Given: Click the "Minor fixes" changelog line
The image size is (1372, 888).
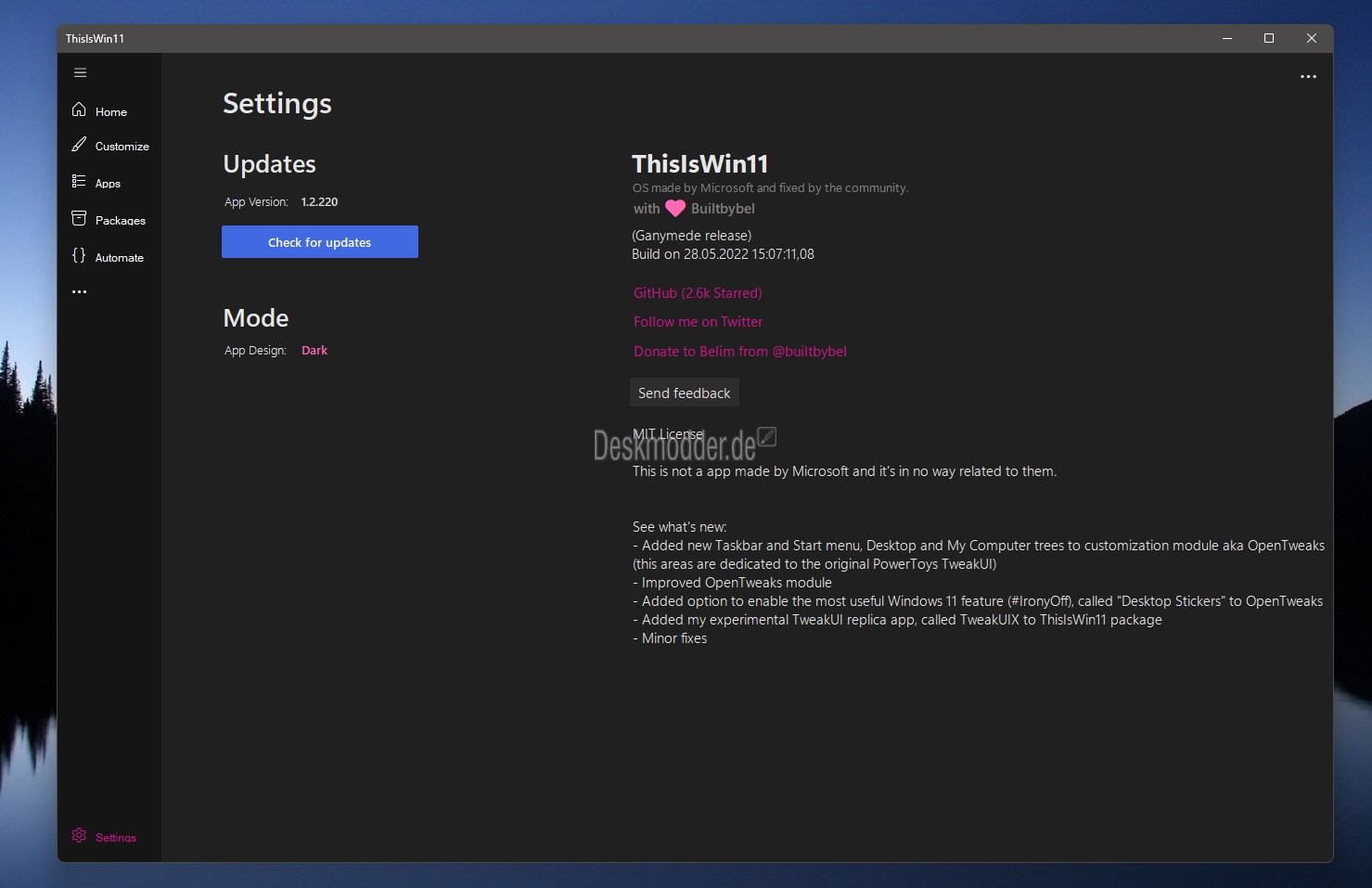Looking at the screenshot, I should [670, 638].
